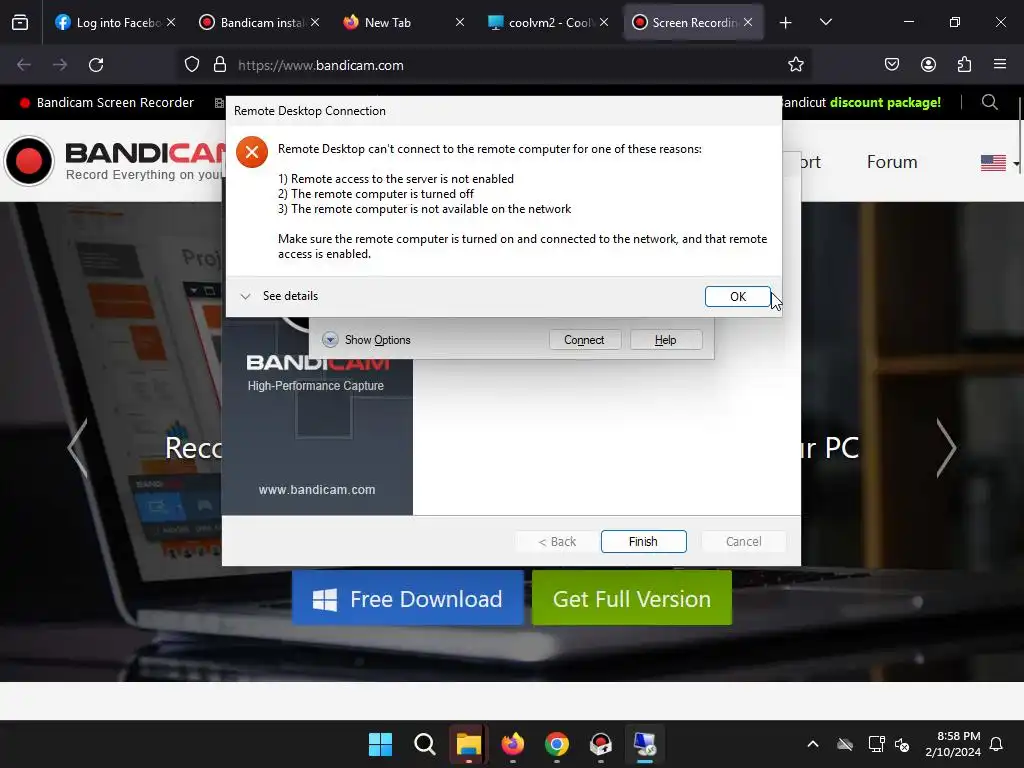
Task: Open the extensions puzzle icon
Action: click(964, 65)
